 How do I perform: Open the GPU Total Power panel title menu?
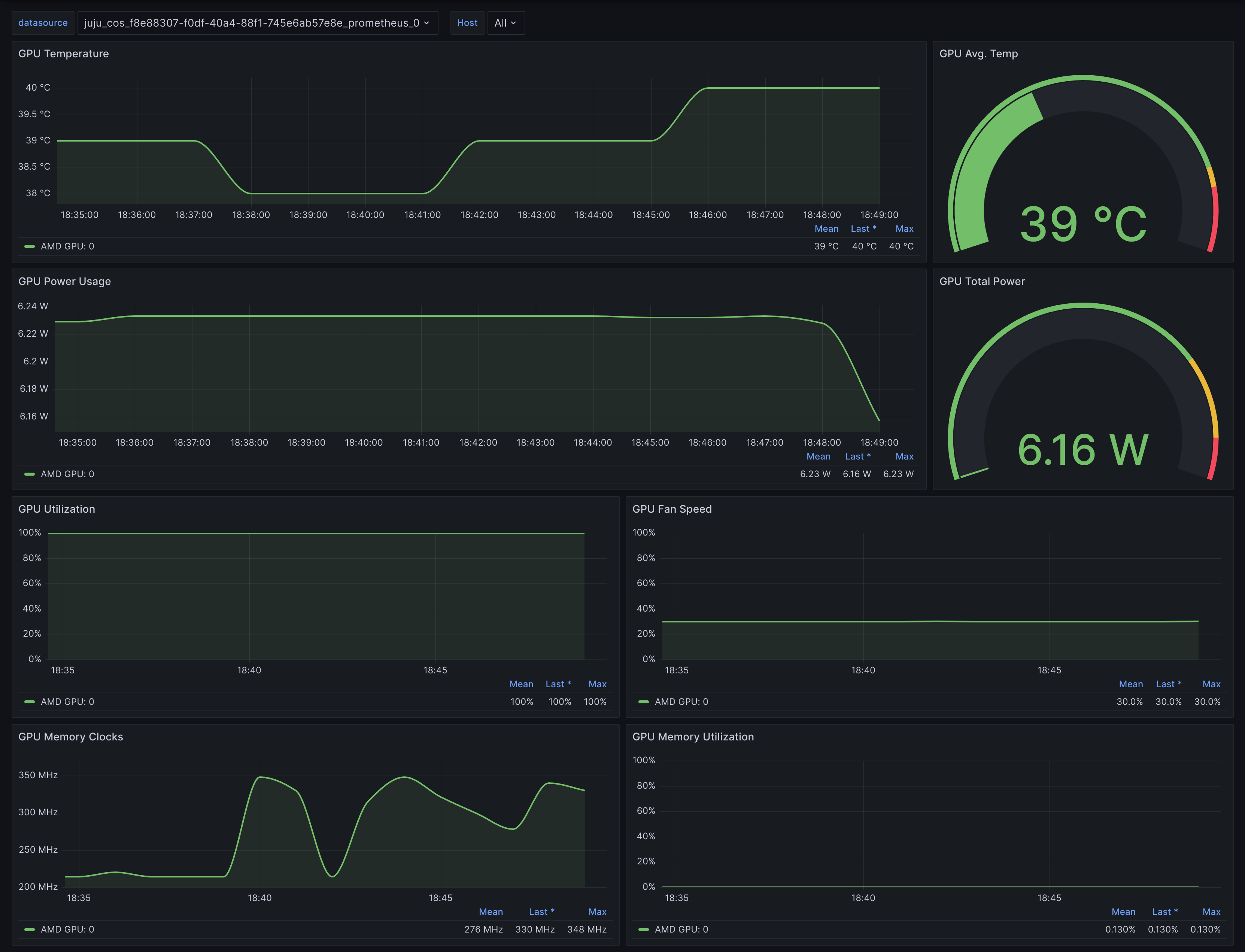(982, 282)
